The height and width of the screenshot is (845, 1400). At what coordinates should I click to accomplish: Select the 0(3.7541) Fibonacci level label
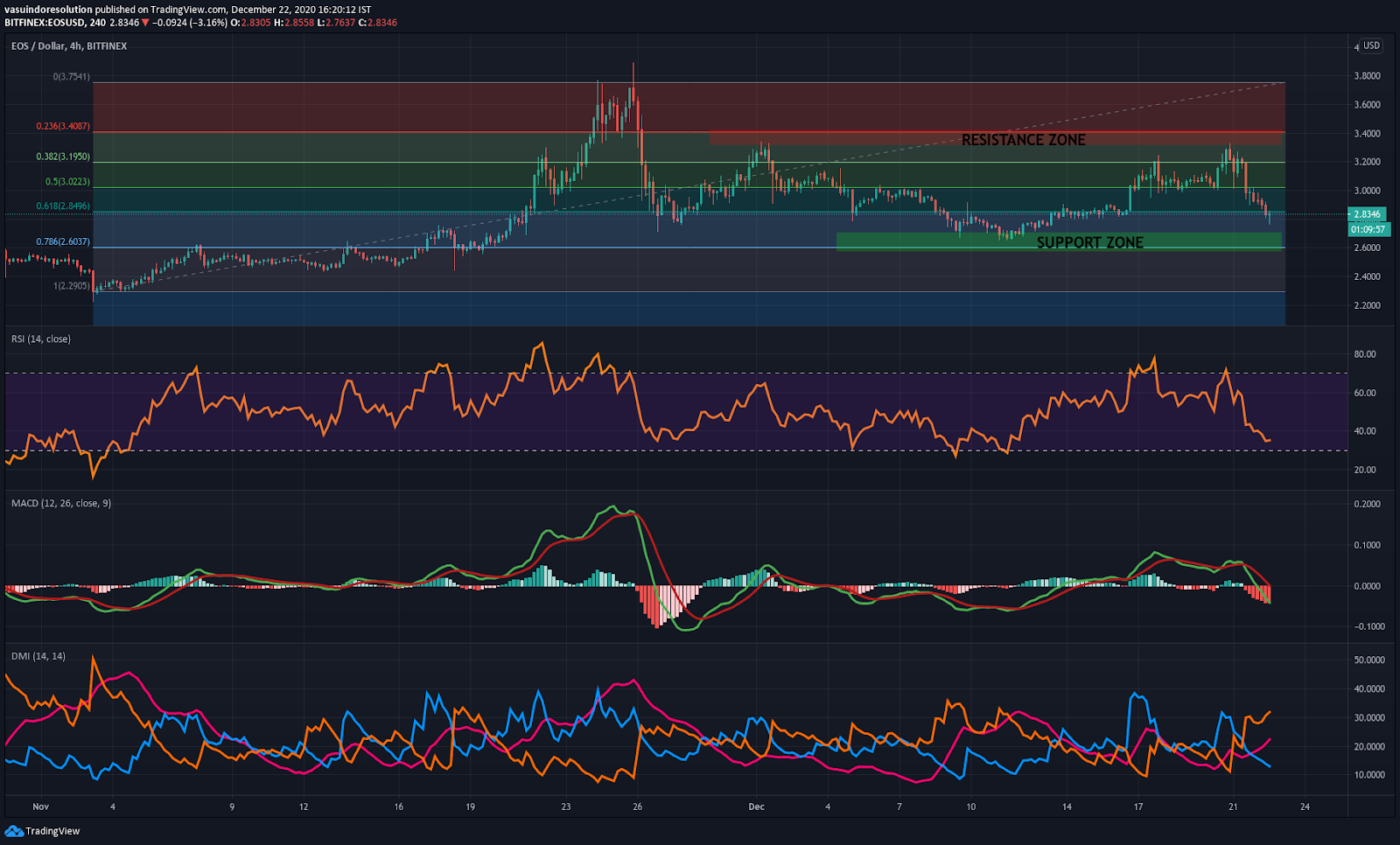pyautogui.click(x=71, y=77)
